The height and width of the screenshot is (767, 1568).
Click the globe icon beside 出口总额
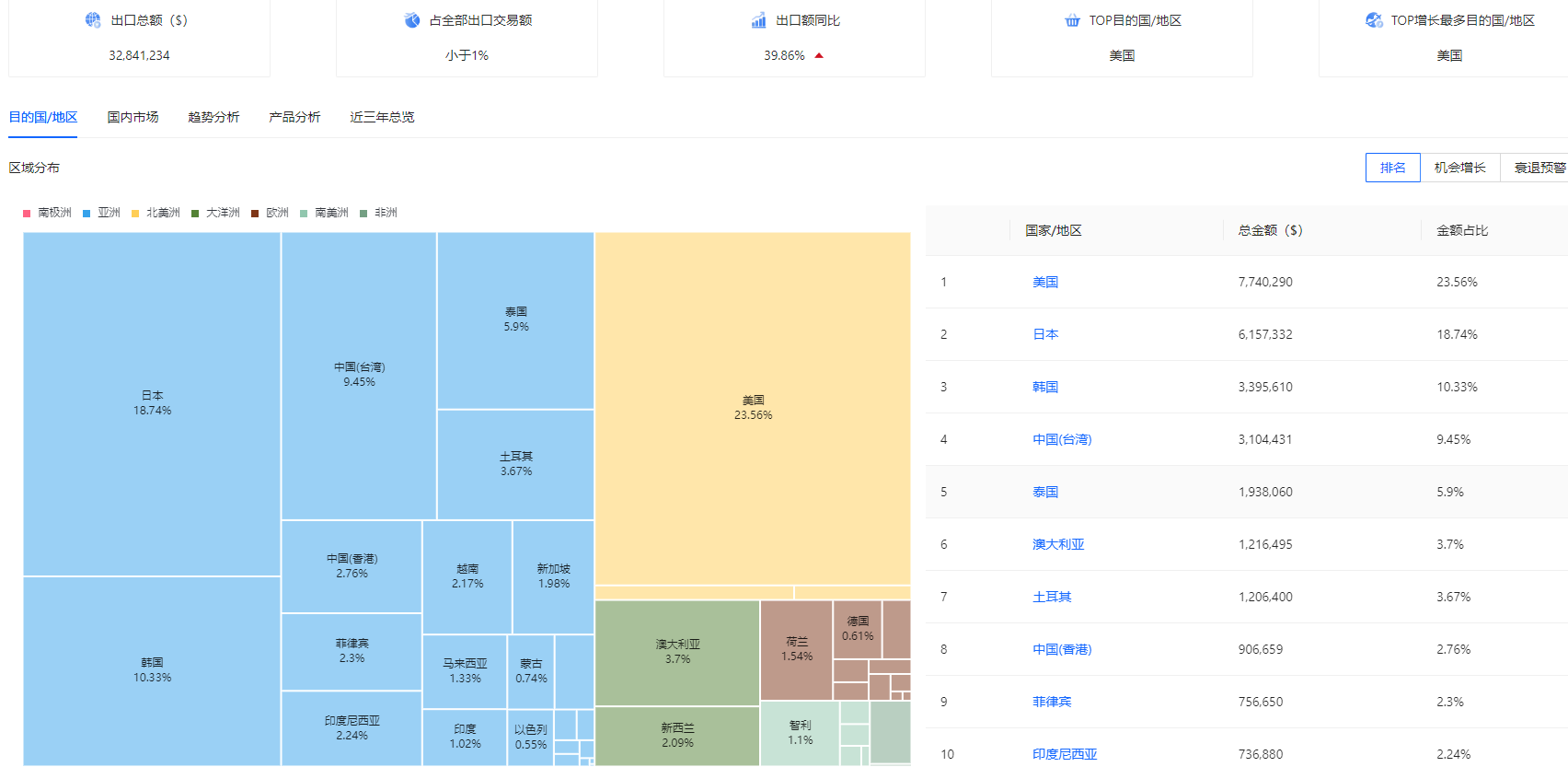(x=93, y=20)
